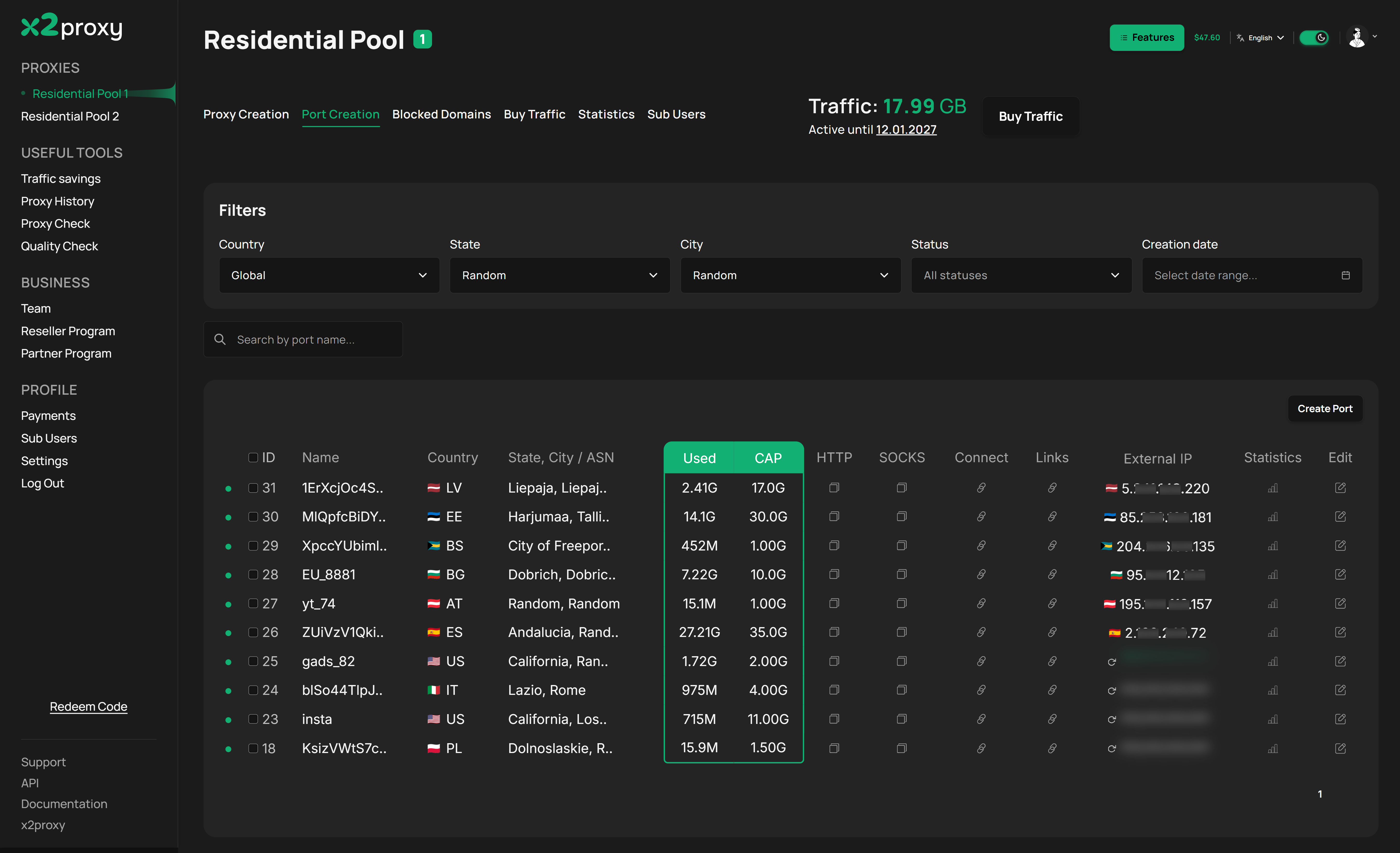Open the Country Global dropdown
Screen dimensions: 1400x853
329,275
